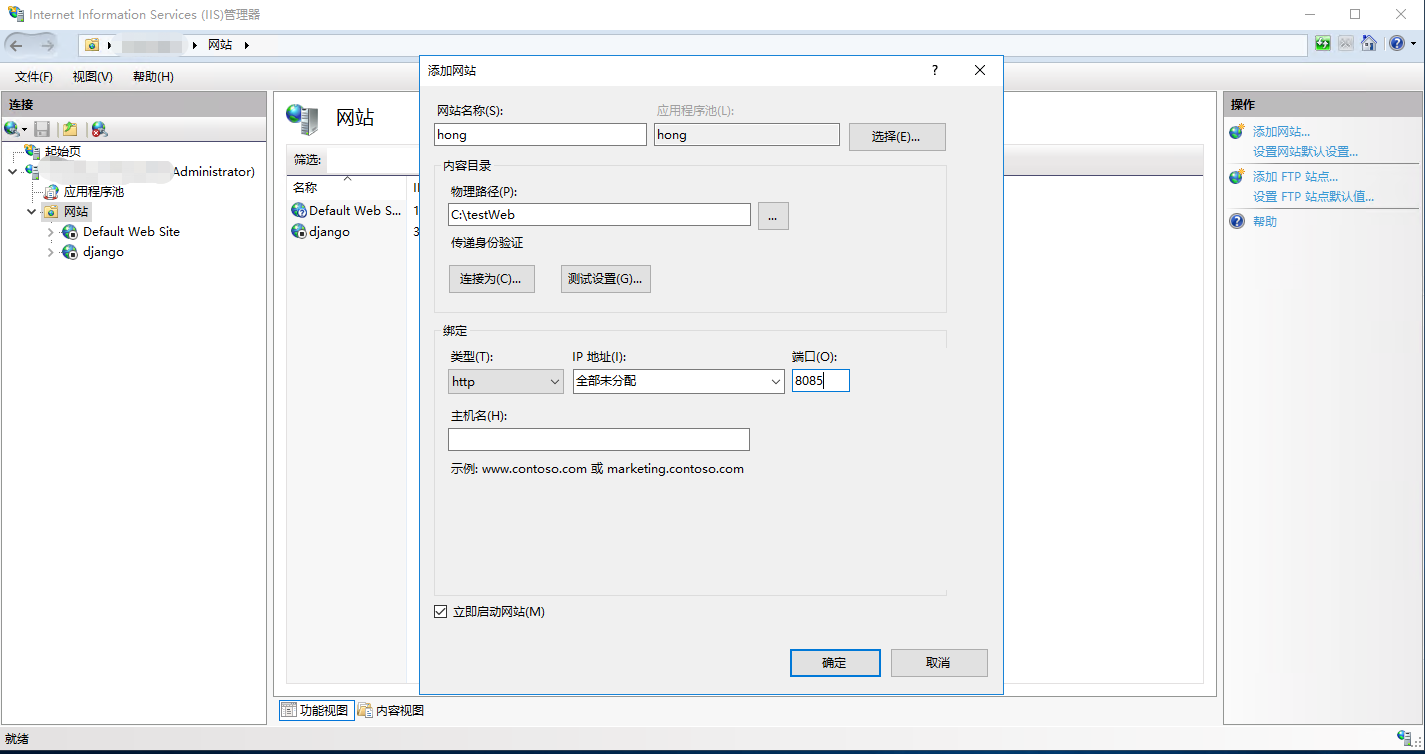Select the 应用程序池 tree item

94,191
